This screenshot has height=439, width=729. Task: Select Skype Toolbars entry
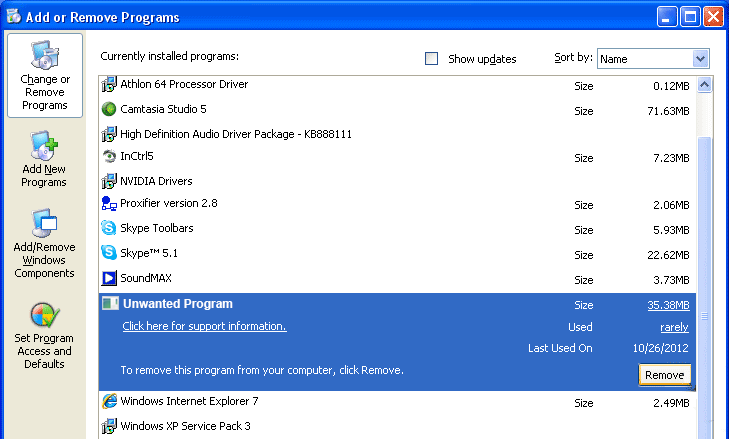(x=397, y=228)
